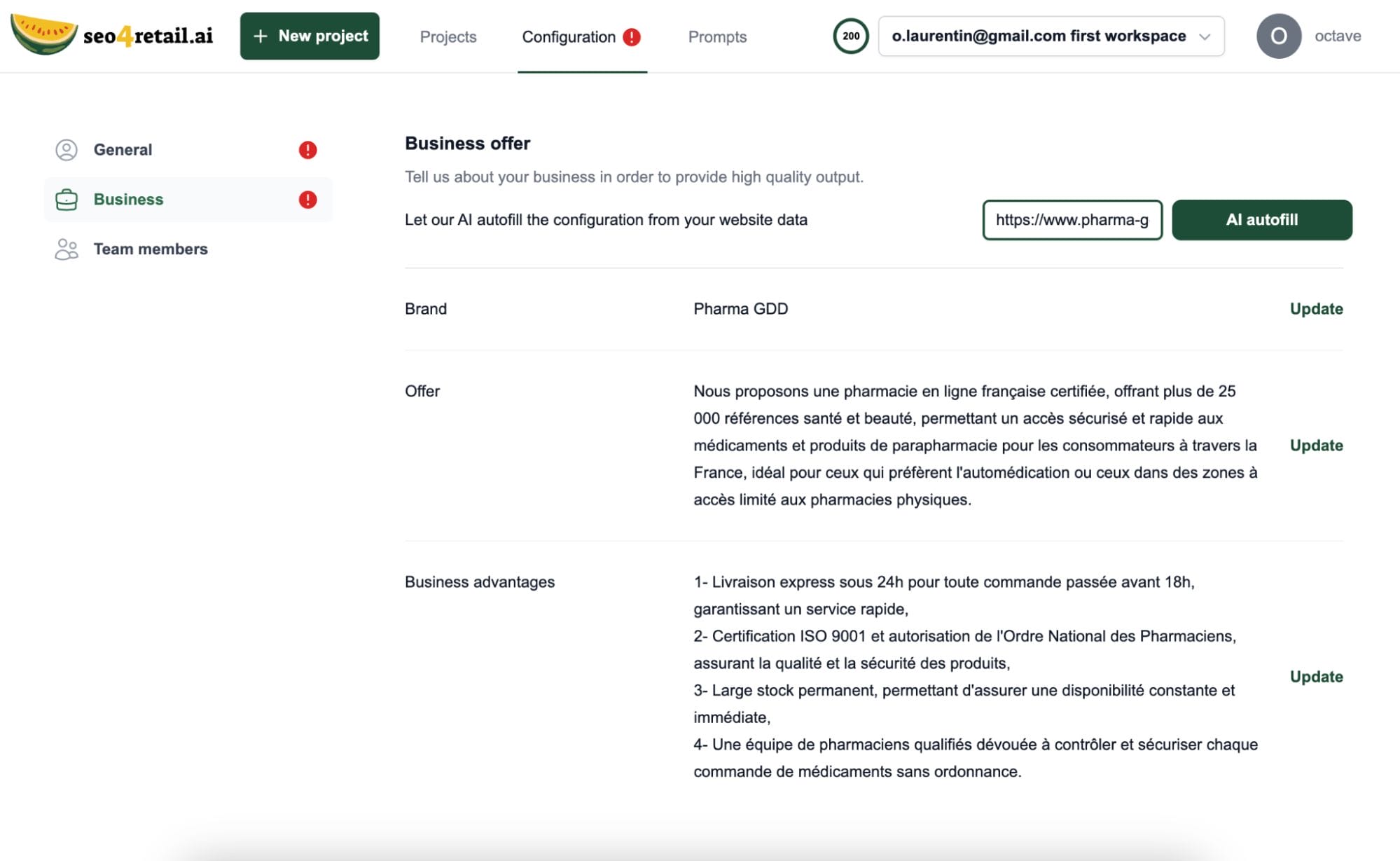Click the red warning badge on General
The height and width of the screenshot is (861, 1400).
tap(307, 150)
